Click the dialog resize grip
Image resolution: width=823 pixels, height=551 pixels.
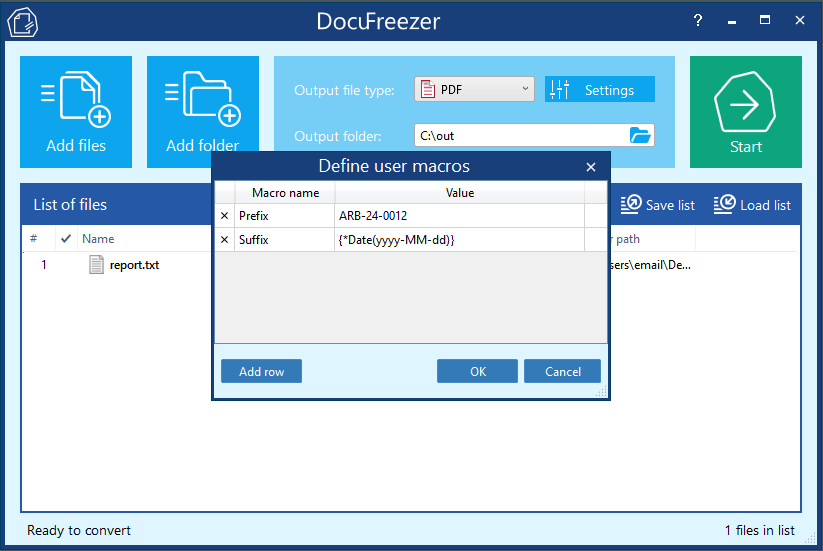coord(602,391)
